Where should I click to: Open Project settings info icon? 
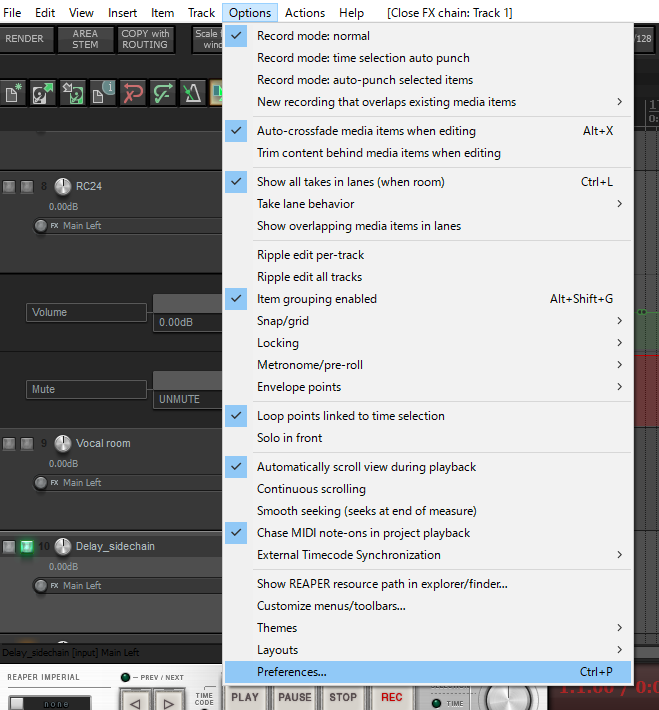[x=103, y=93]
